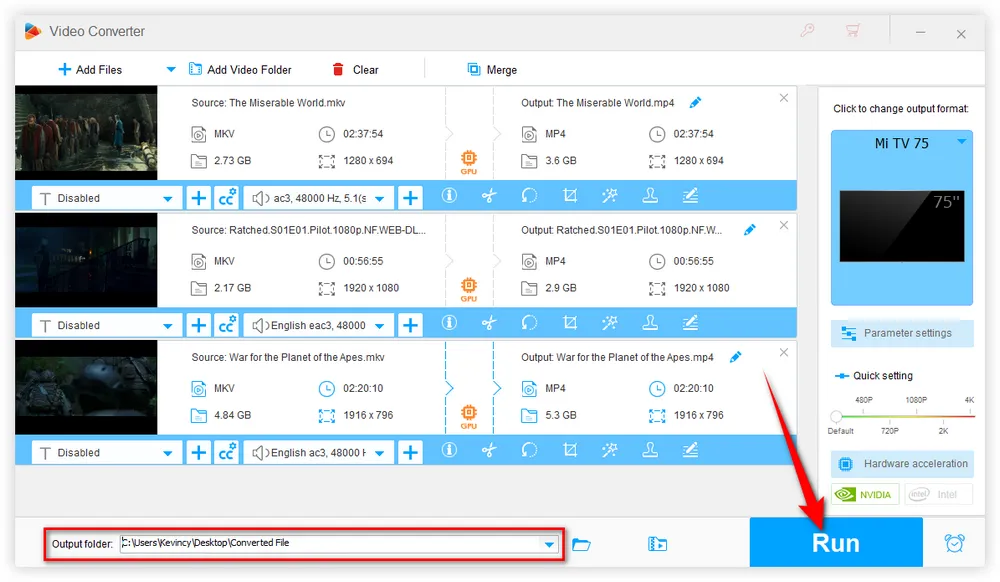This screenshot has width=1000, height=582.
Task: Set quick setting to 1080P mark
Action: click(x=916, y=400)
